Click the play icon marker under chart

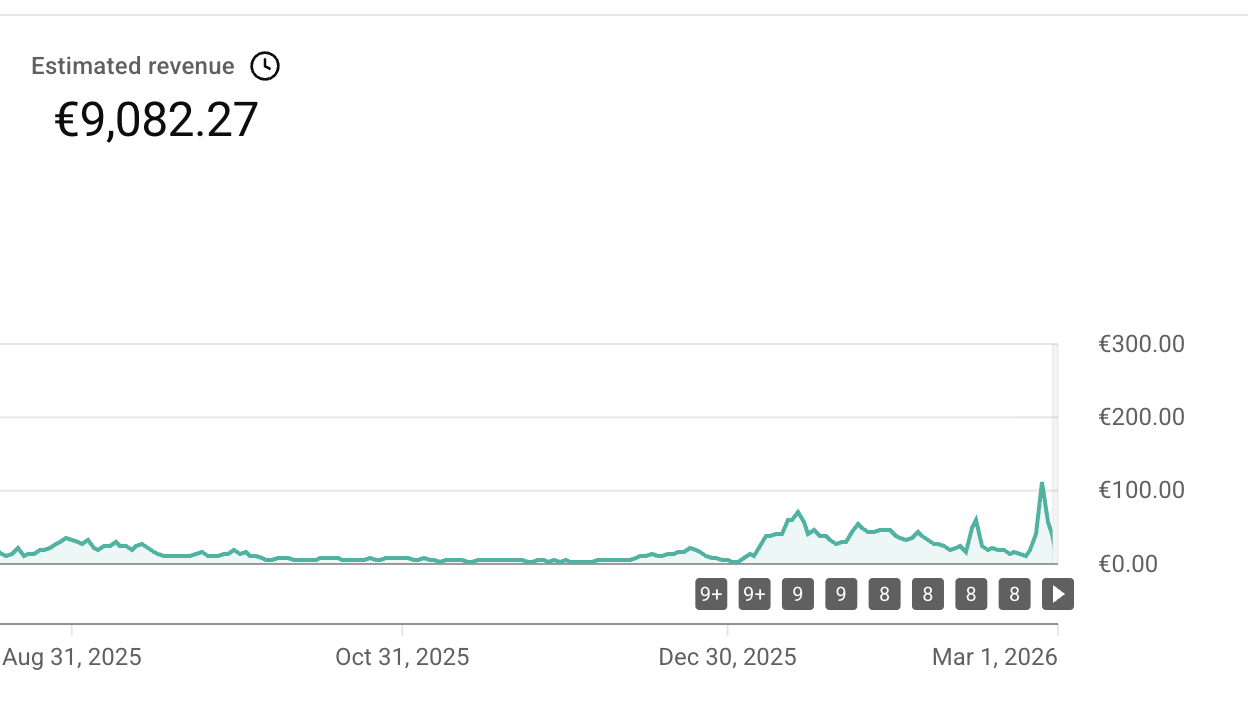tap(1058, 595)
